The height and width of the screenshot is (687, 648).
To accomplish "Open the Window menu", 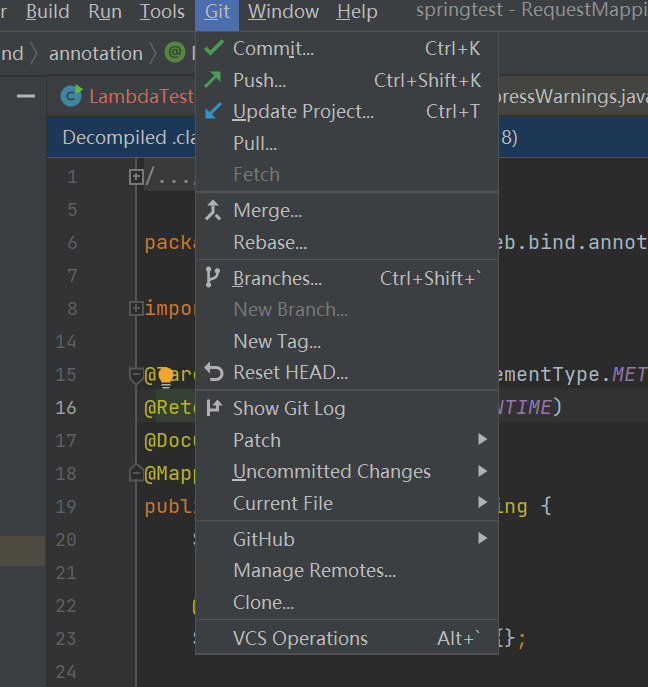I will click(283, 12).
